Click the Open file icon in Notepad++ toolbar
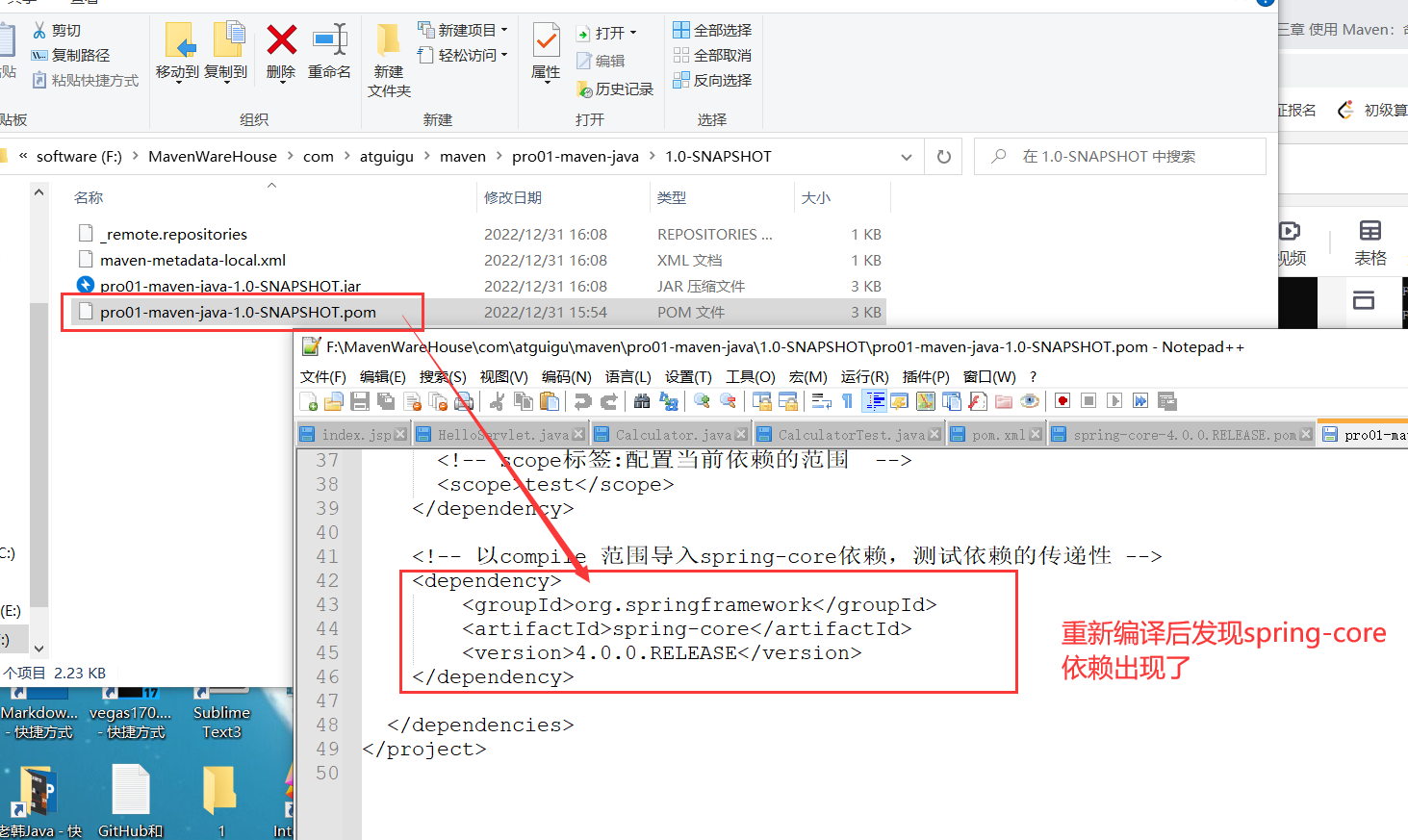Screen dimensions: 1408x840 click(x=333, y=401)
